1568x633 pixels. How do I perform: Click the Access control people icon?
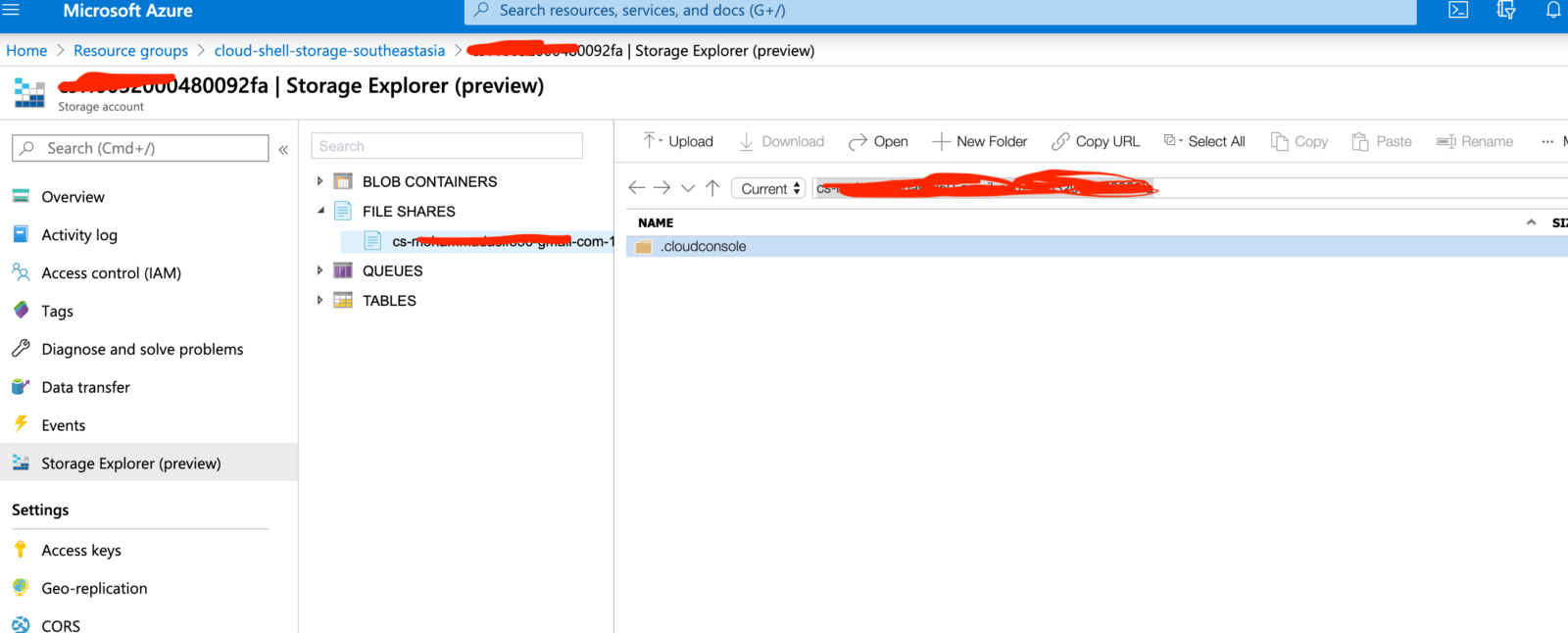point(21,271)
